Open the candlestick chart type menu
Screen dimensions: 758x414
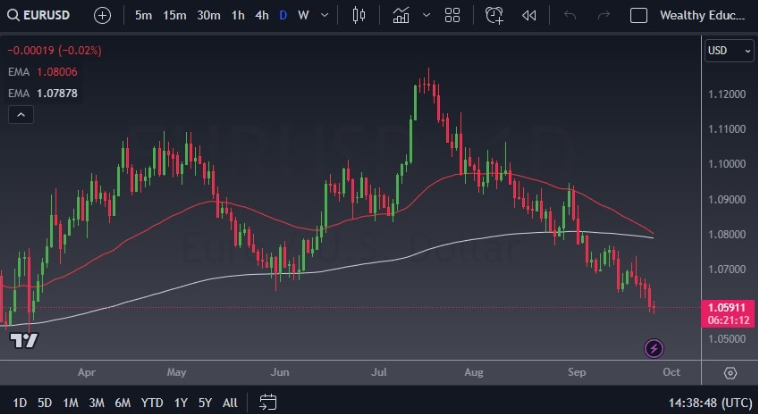tap(359, 15)
